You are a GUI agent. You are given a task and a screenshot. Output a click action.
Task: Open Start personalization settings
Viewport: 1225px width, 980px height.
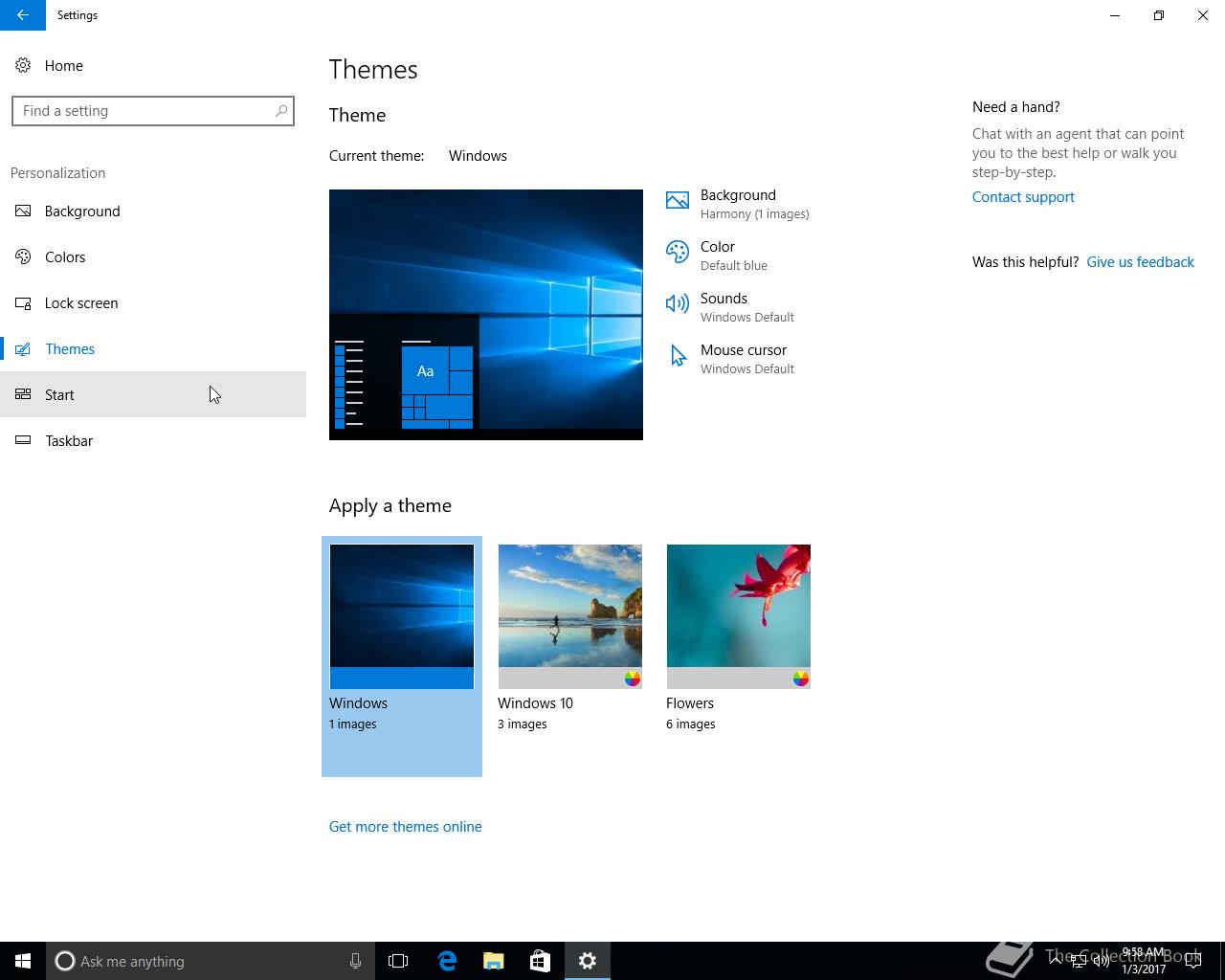(x=153, y=395)
